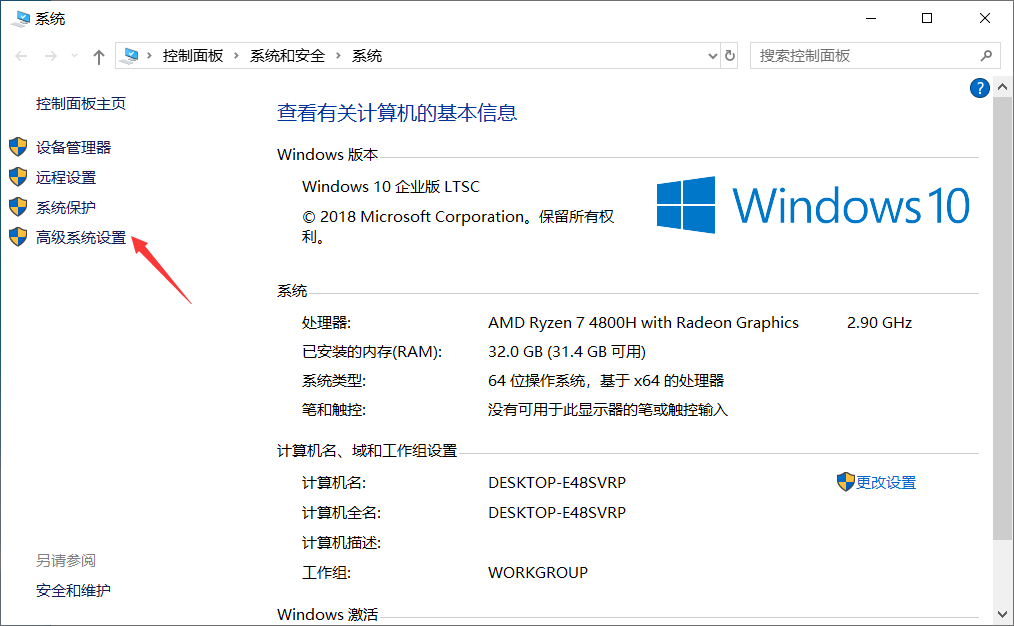Open help via blue question mark
This screenshot has width=1014, height=626.
click(980, 88)
